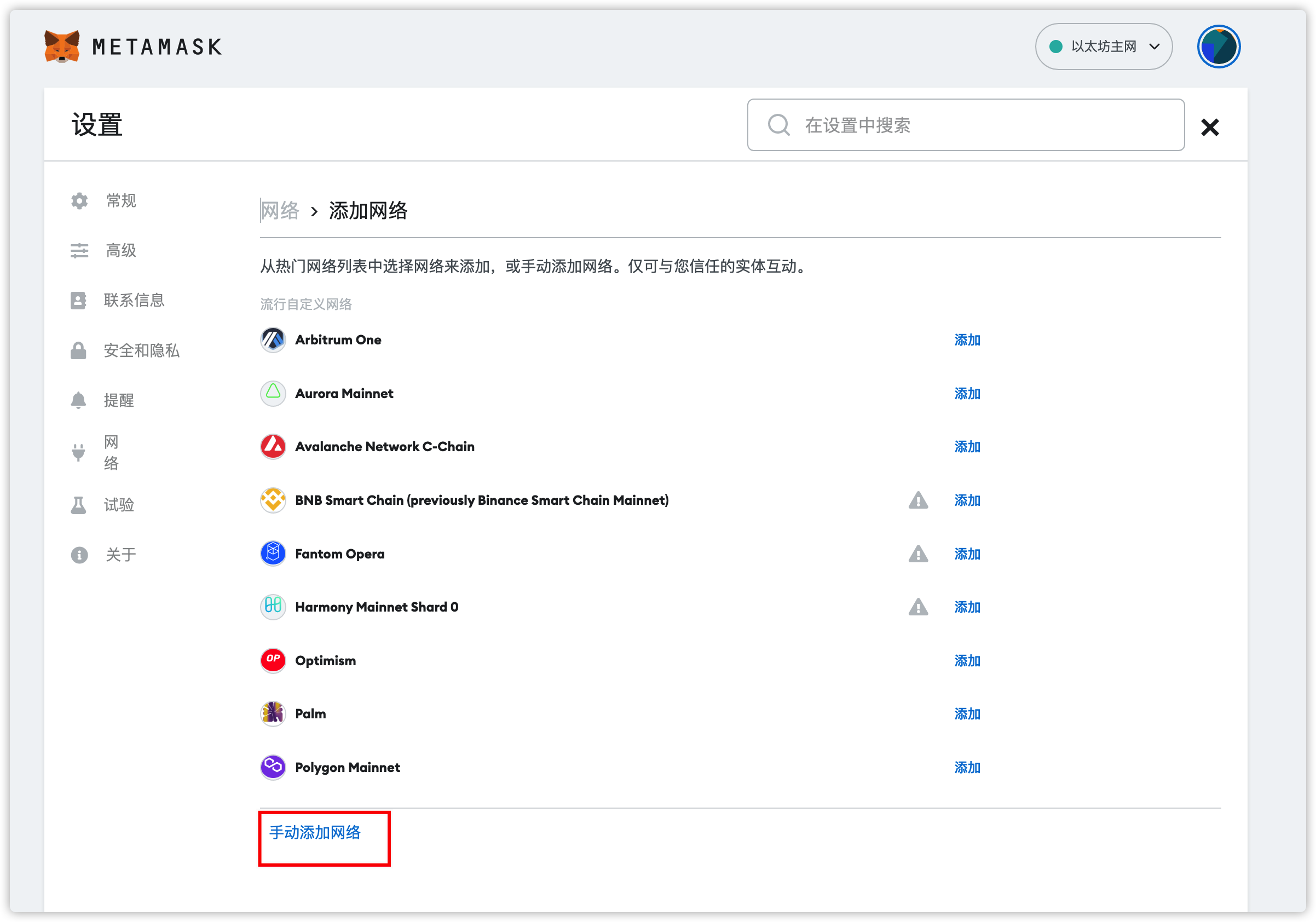The height and width of the screenshot is (922, 1316).
Task: Click the Harmony Mainnet logo
Action: [x=273, y=607]
